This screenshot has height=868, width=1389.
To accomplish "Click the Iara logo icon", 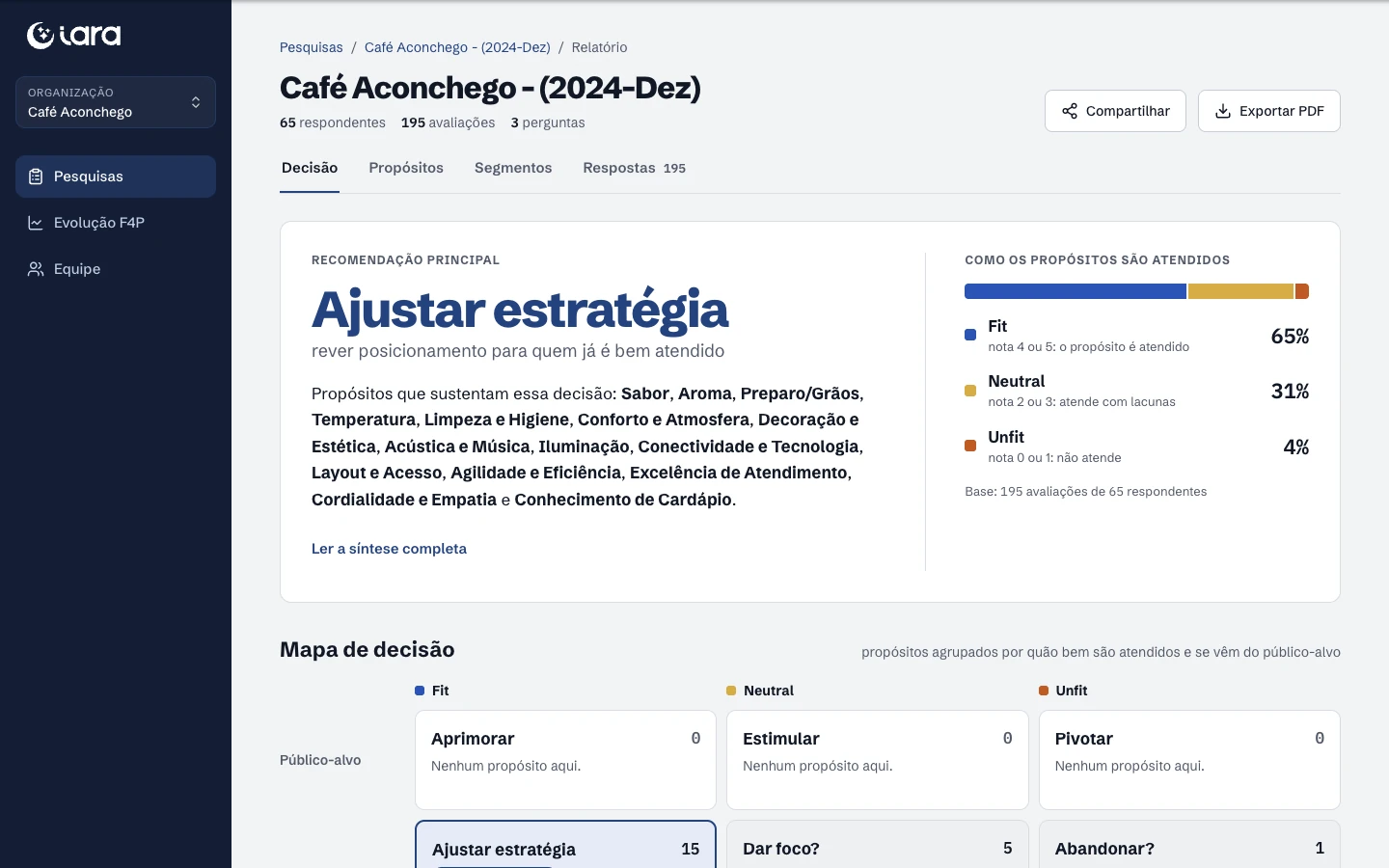I will pos(41,36).
